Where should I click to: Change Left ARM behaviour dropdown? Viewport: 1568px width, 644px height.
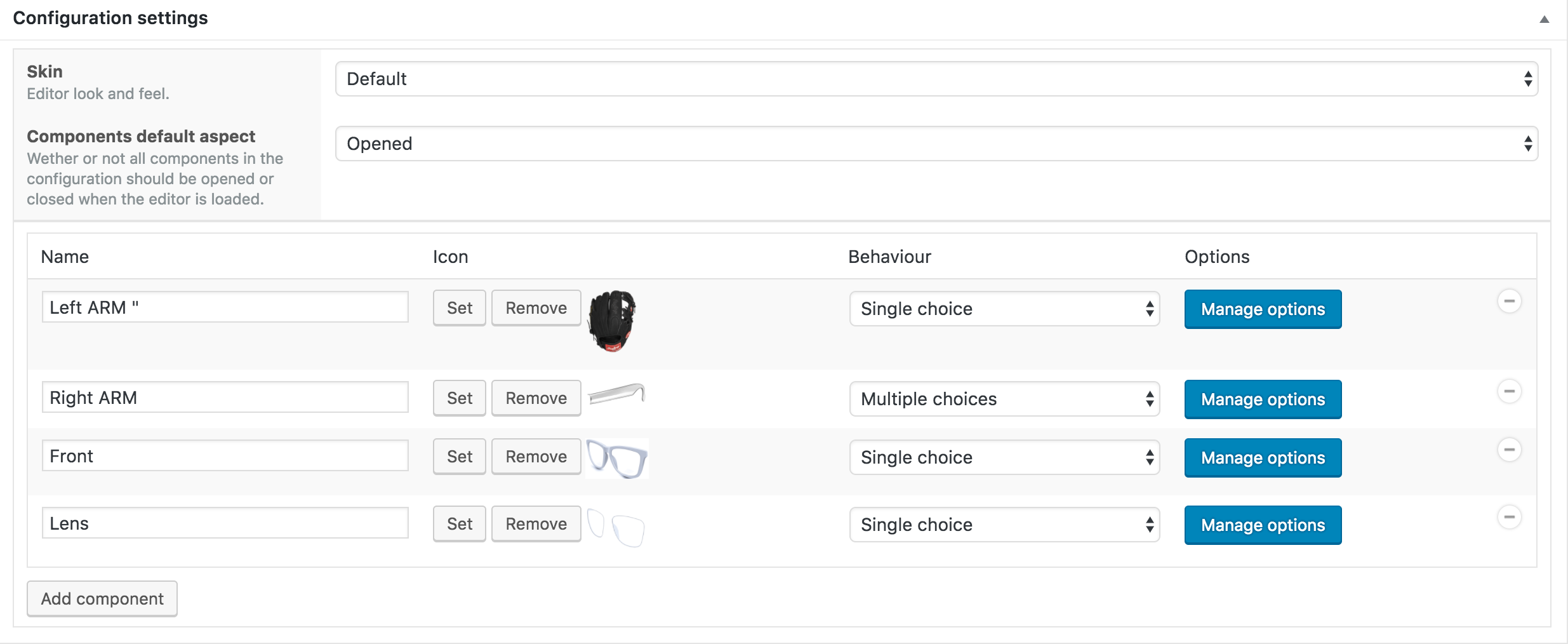tap(1004, 309)
